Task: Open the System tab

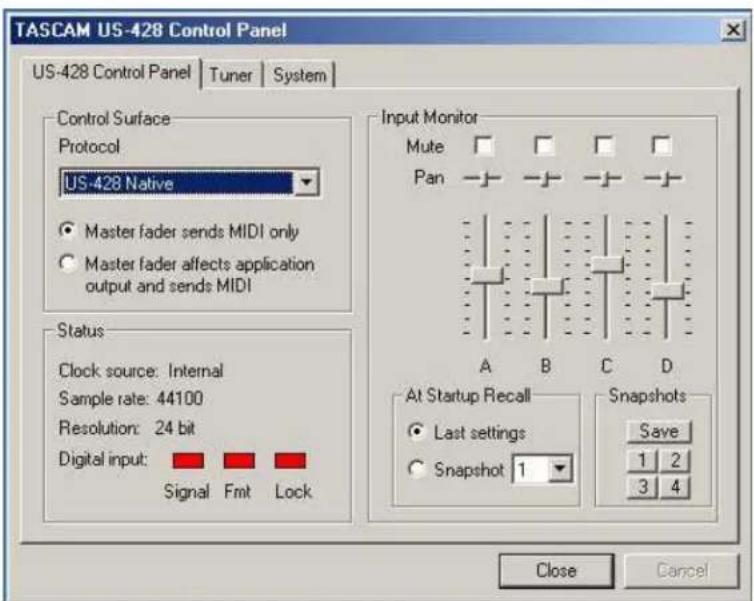Action: 299,75
